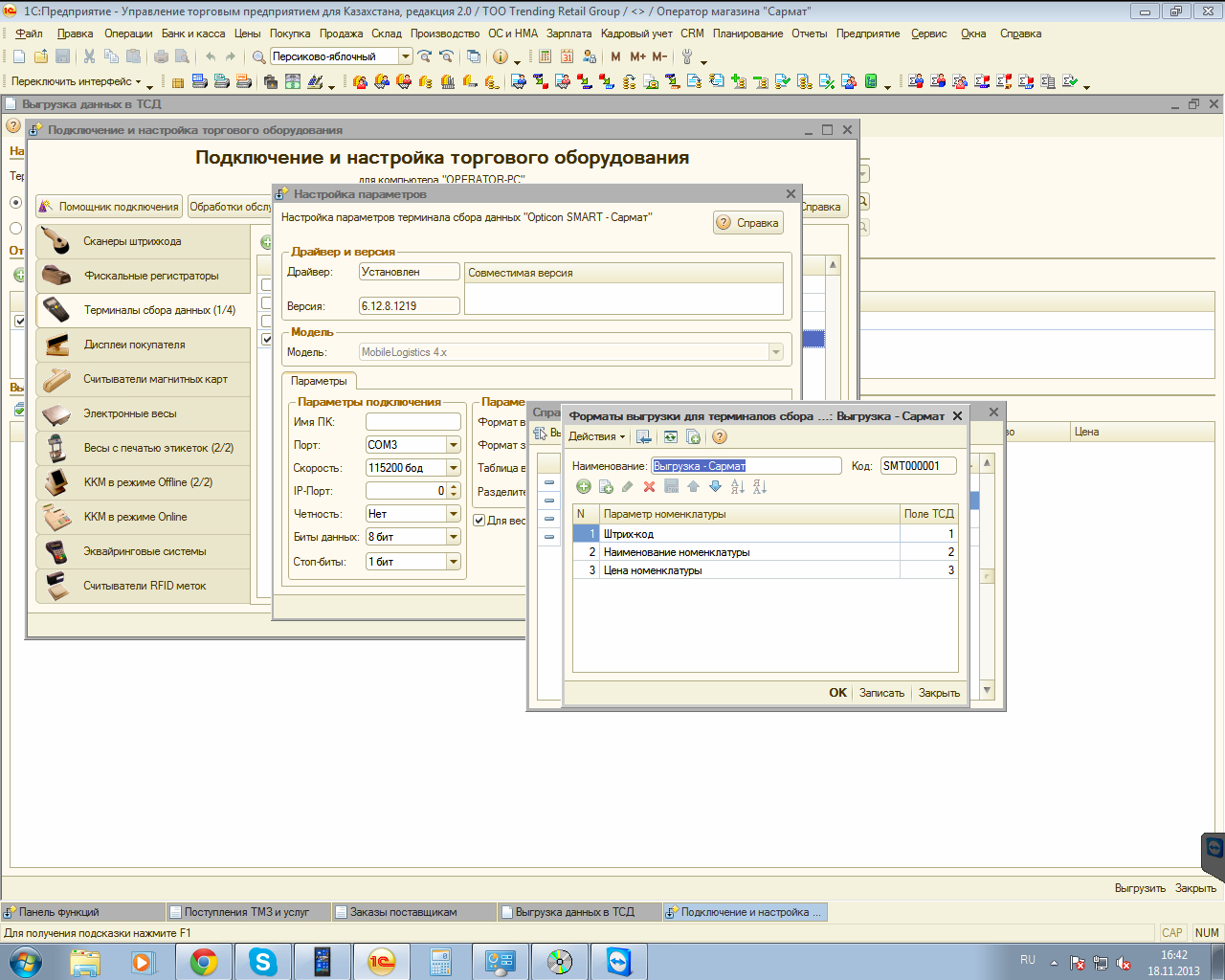The width and height of the screenshot is (1225, 980).
Task: Open the calendar icon in main toolbar
Action: coord(568,56)
